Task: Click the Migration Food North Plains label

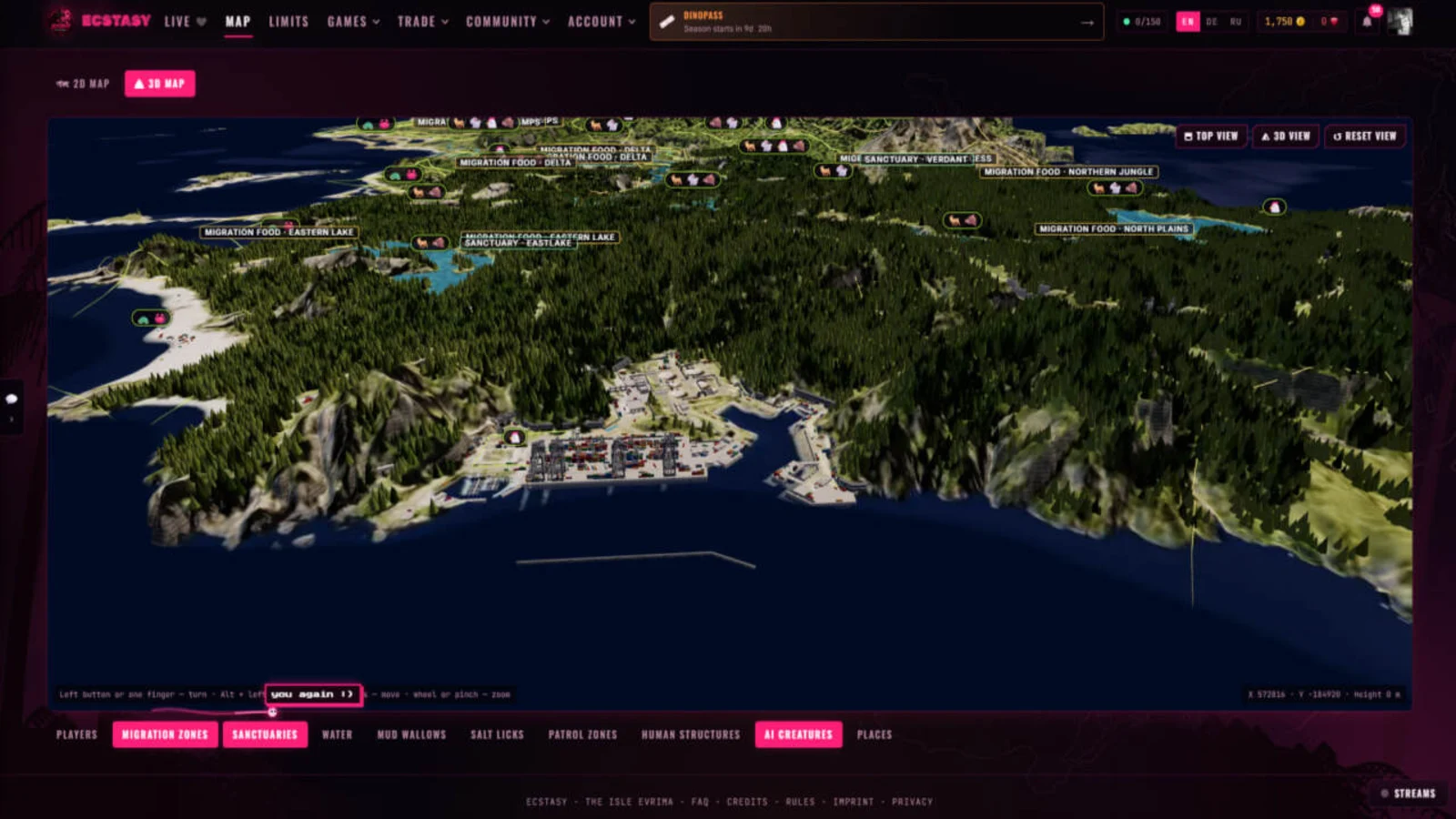Action: click(1114, 228)
